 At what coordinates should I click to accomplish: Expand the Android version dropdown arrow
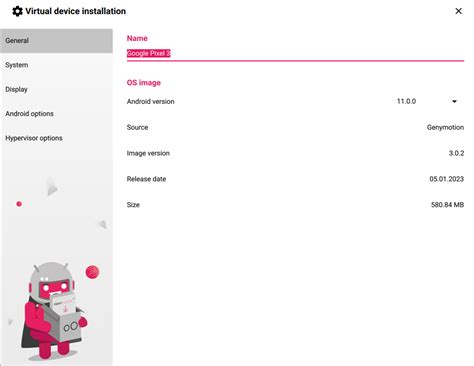454,101
